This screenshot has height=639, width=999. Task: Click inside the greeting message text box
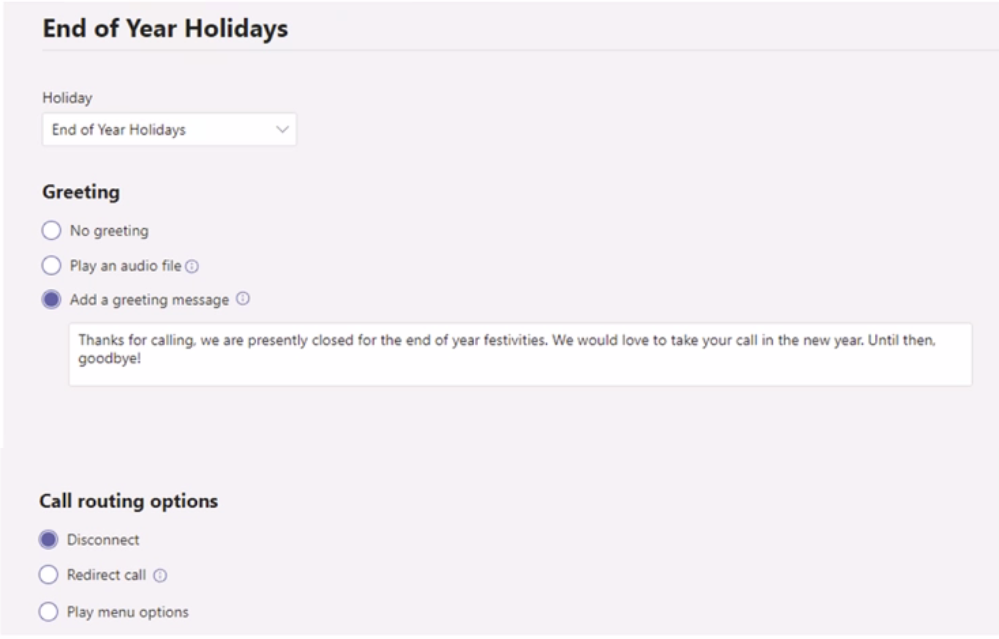click(x=521, y=354)
